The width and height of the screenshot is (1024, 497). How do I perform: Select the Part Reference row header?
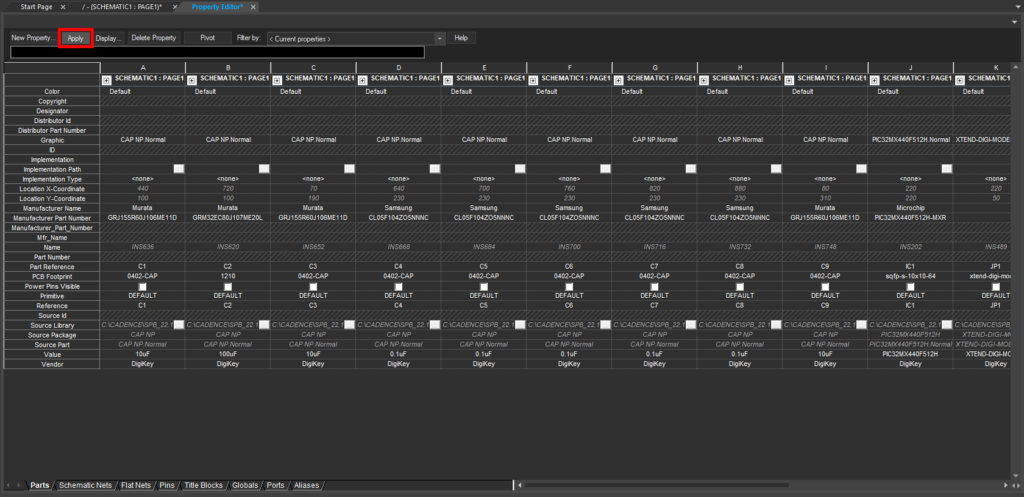pos(52,266)
